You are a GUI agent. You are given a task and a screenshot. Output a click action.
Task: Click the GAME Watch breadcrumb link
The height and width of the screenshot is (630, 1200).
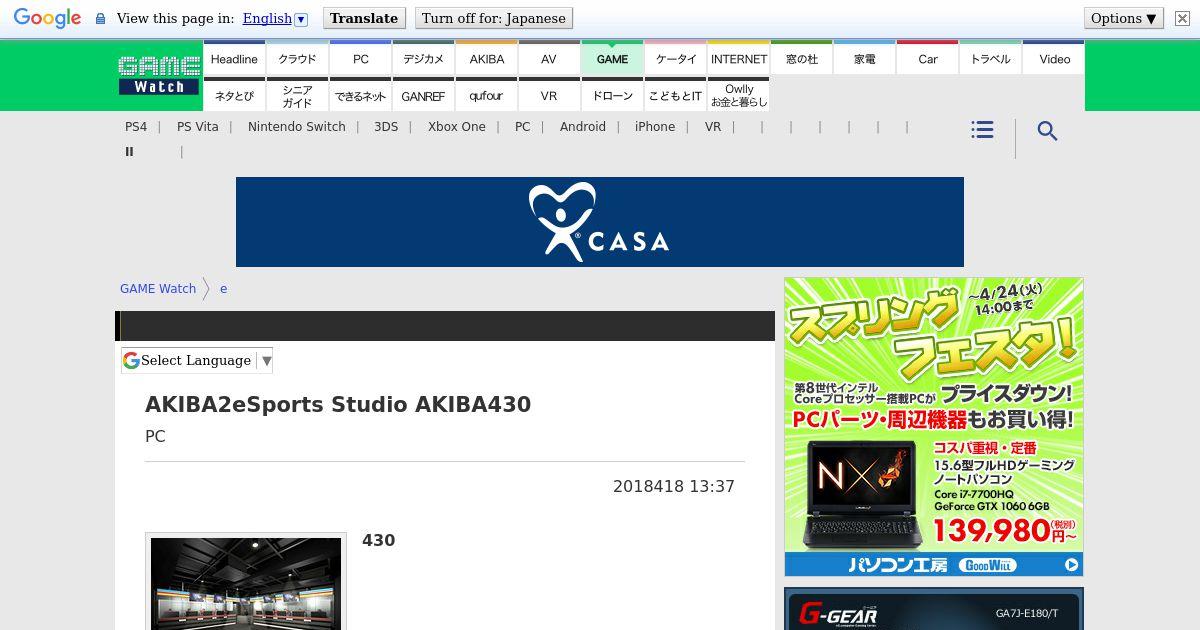click(x=158, y=289)
